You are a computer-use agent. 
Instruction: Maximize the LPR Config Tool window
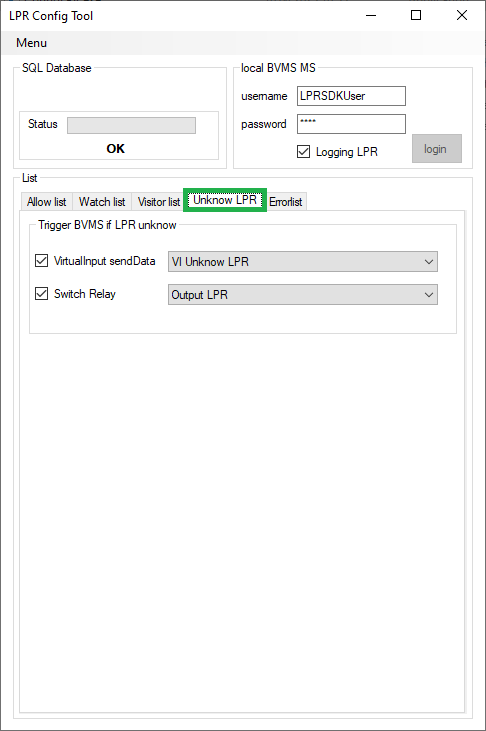(416, 15)
